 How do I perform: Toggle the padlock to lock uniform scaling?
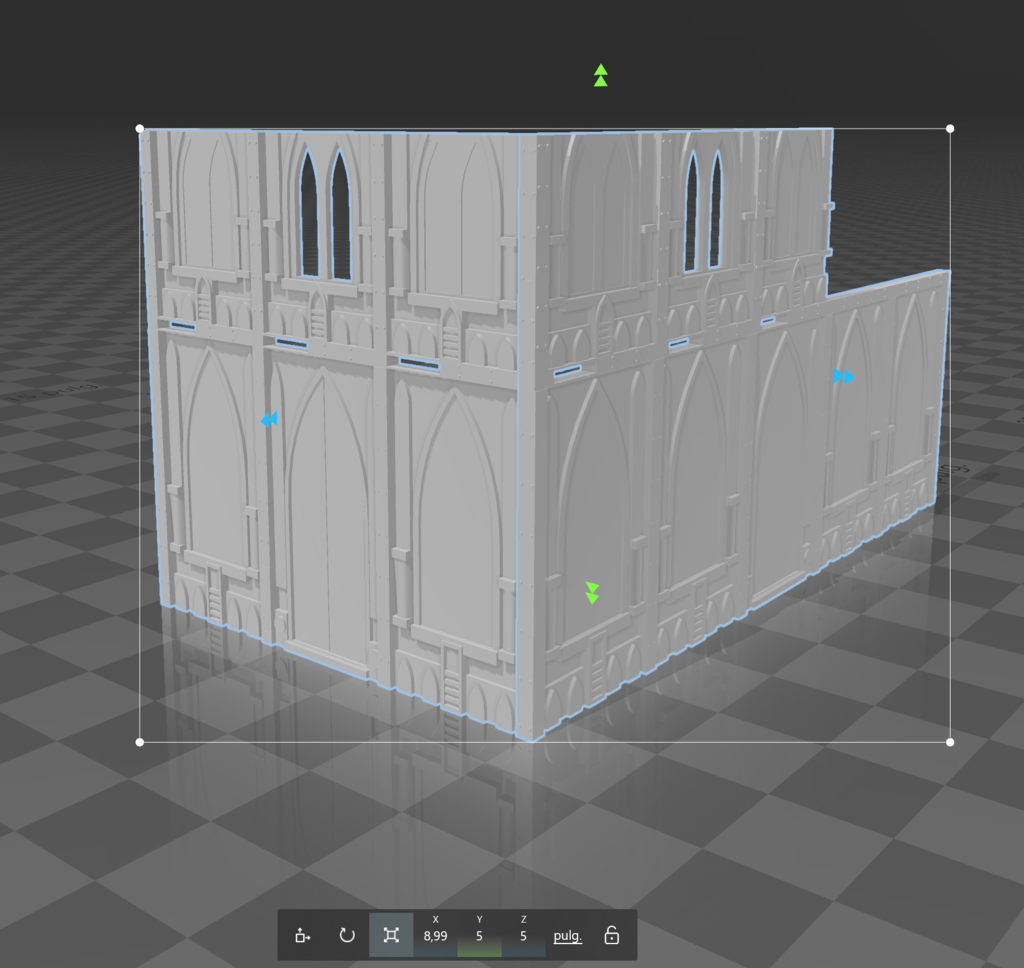click(x=610, y=935)
